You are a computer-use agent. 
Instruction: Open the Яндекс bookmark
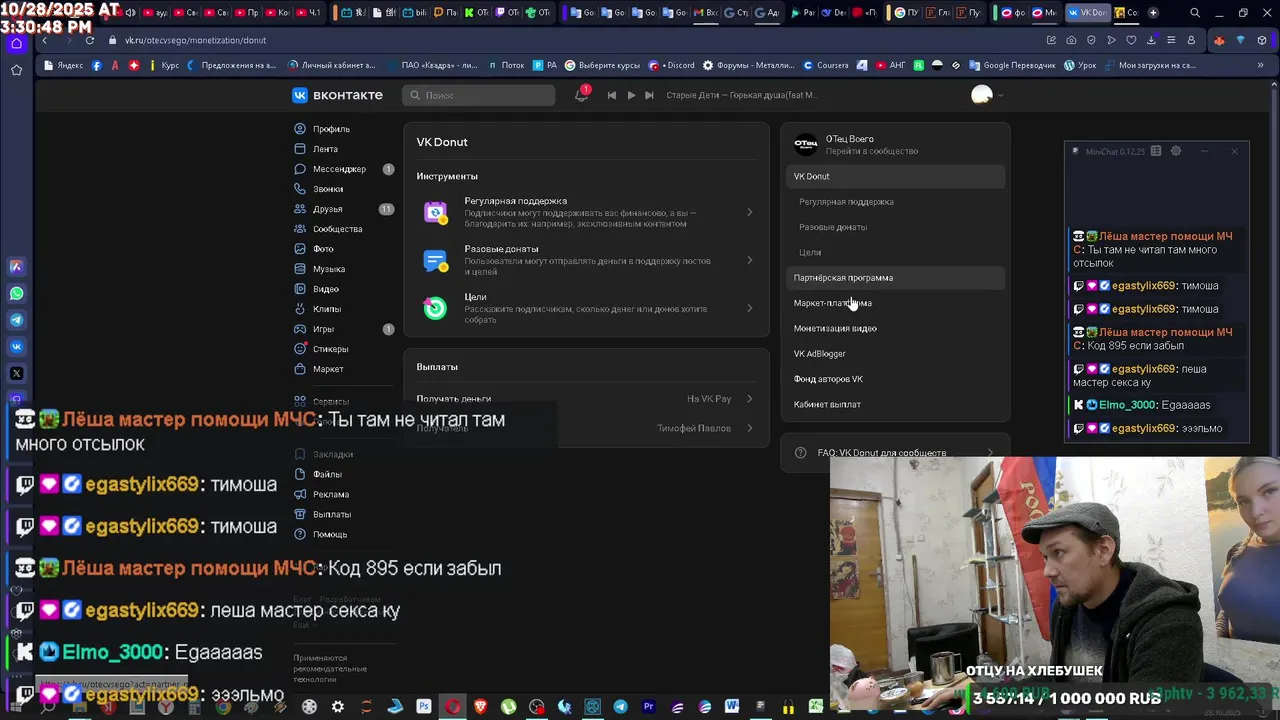[x=63, y=65]
